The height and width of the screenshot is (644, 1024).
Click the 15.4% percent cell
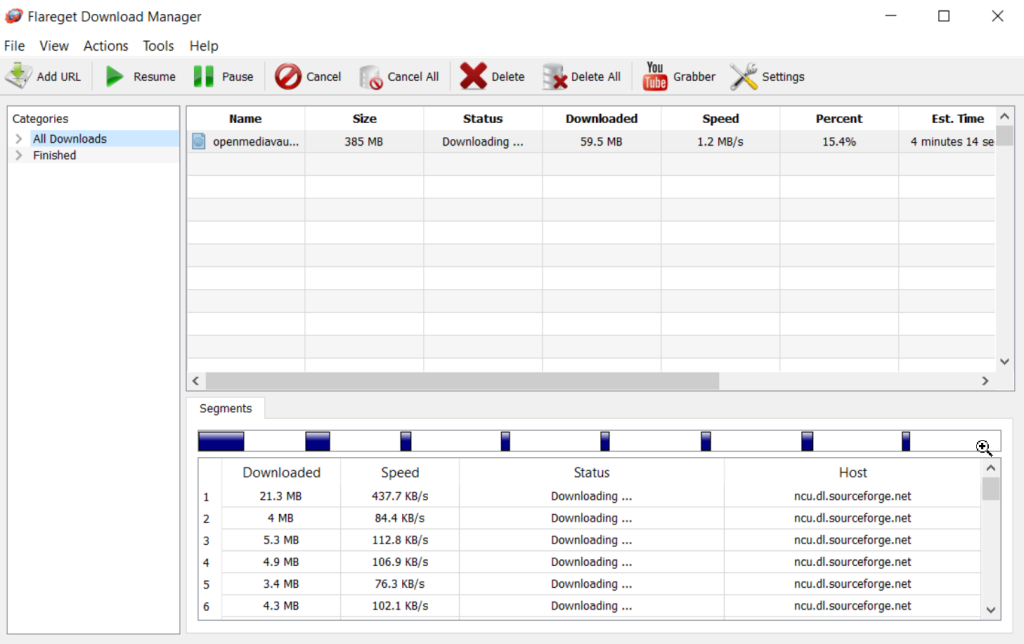[839, 142]
